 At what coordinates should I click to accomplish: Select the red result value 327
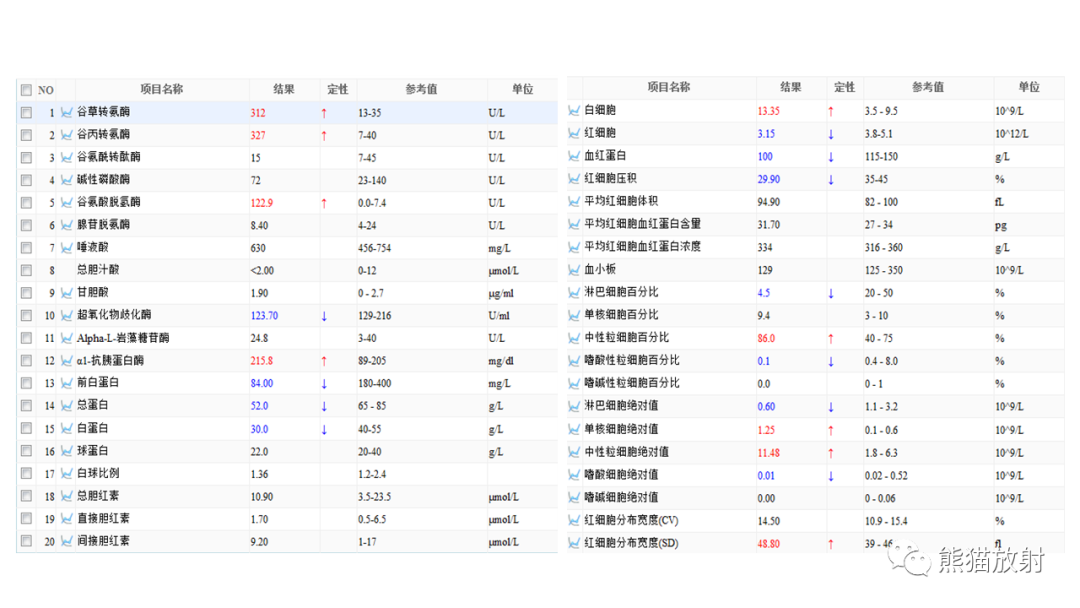[x=258, y=136]
